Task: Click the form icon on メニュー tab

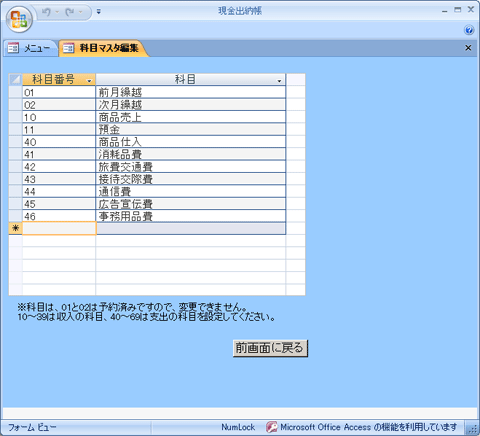Action: (13, 48)
